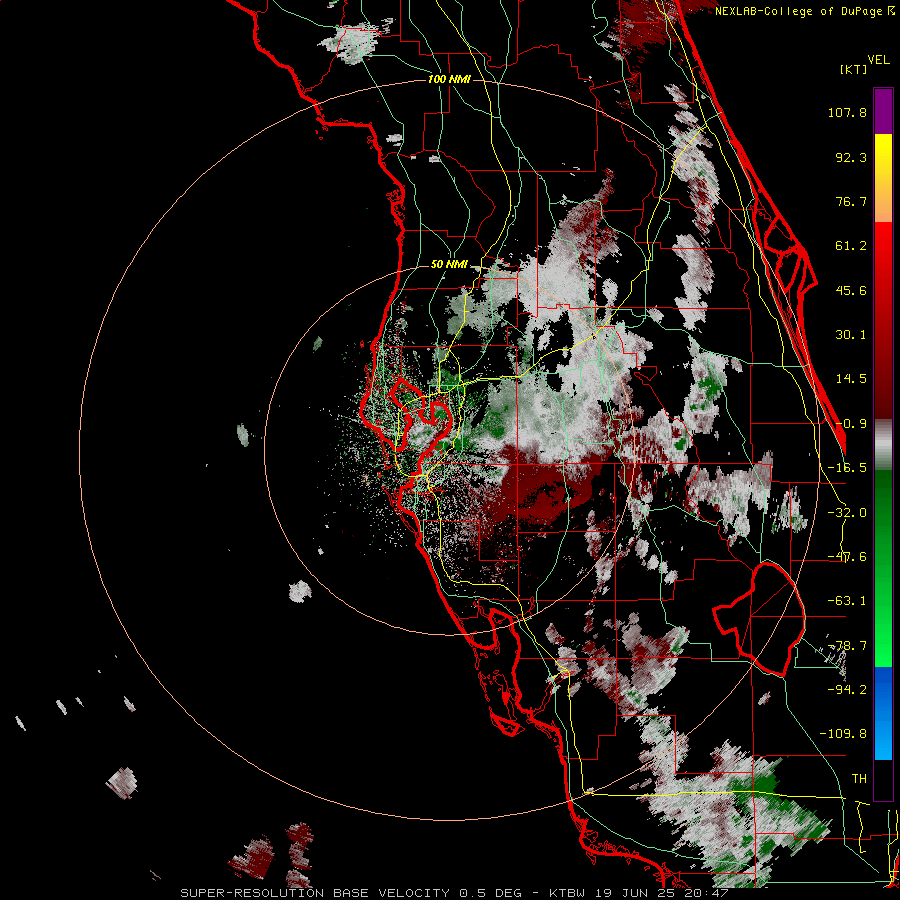Click the -94.2 velocity scale value
The image size is (900, 900).
pyautogui.click(x=847, y=690)
